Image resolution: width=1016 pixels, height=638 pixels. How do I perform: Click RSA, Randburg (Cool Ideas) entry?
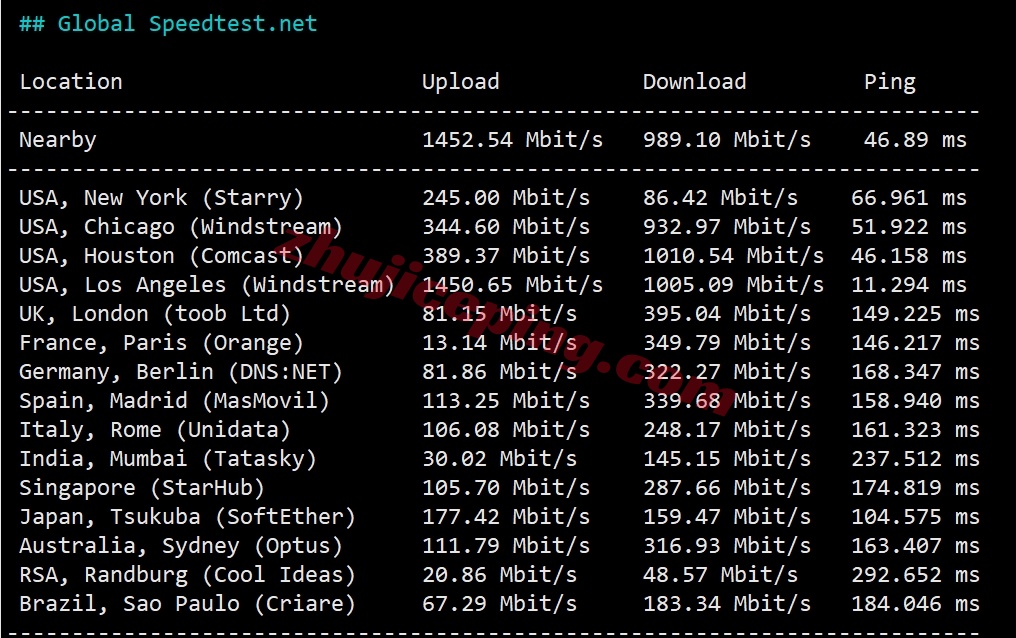click(x=187, y=575)
